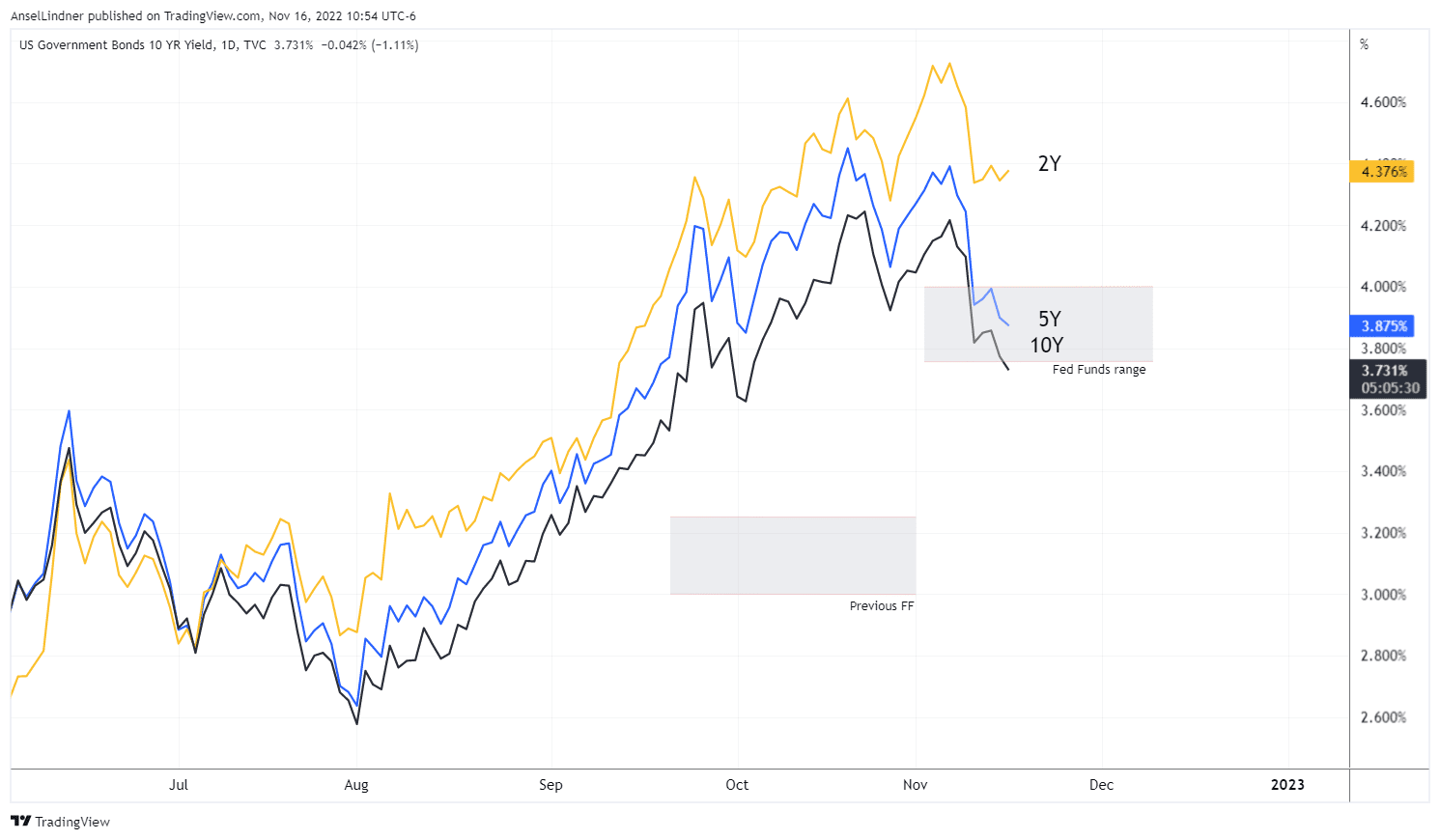Click the 3.000% level on price axis
The height and width of the screenshot is (840, 1440).
[x=1383, y=595]
